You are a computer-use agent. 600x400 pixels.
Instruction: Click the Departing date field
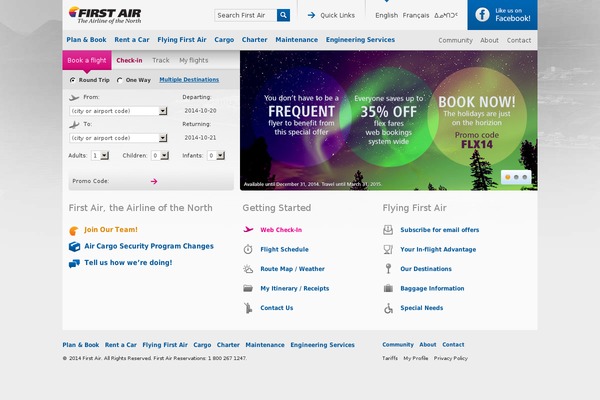(201, 111)
